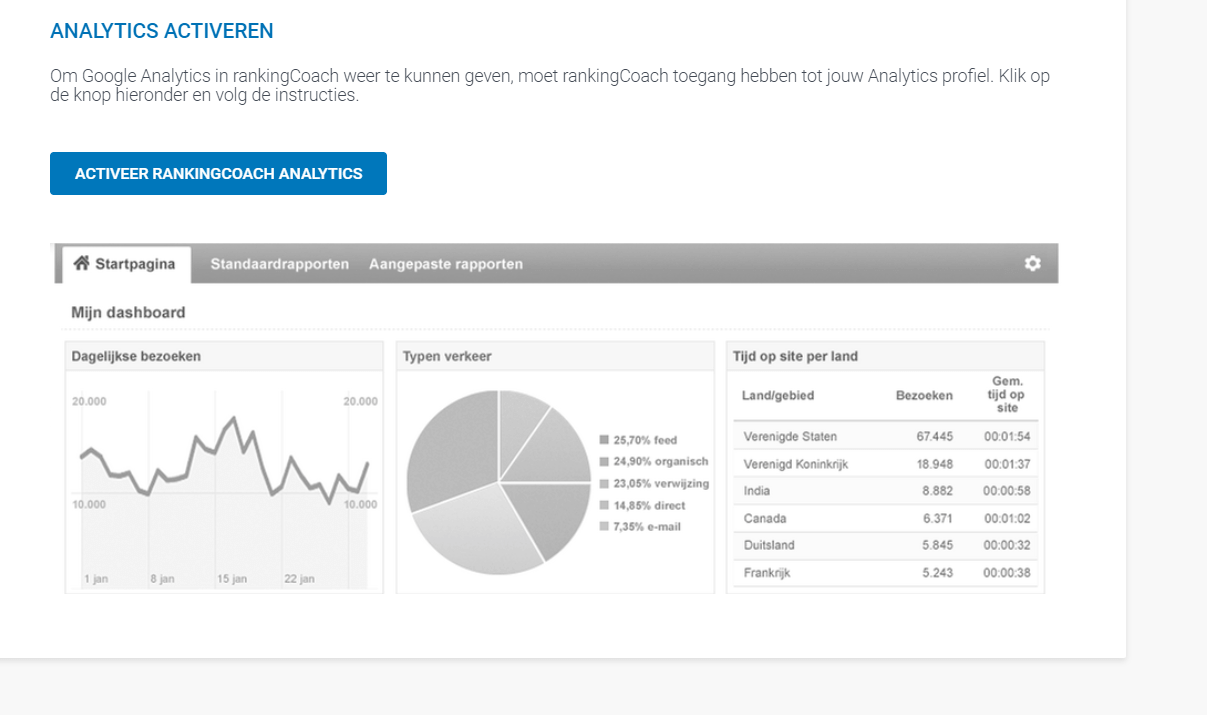
Task: Click the 67.445 visits value
Action: point(934,437)
